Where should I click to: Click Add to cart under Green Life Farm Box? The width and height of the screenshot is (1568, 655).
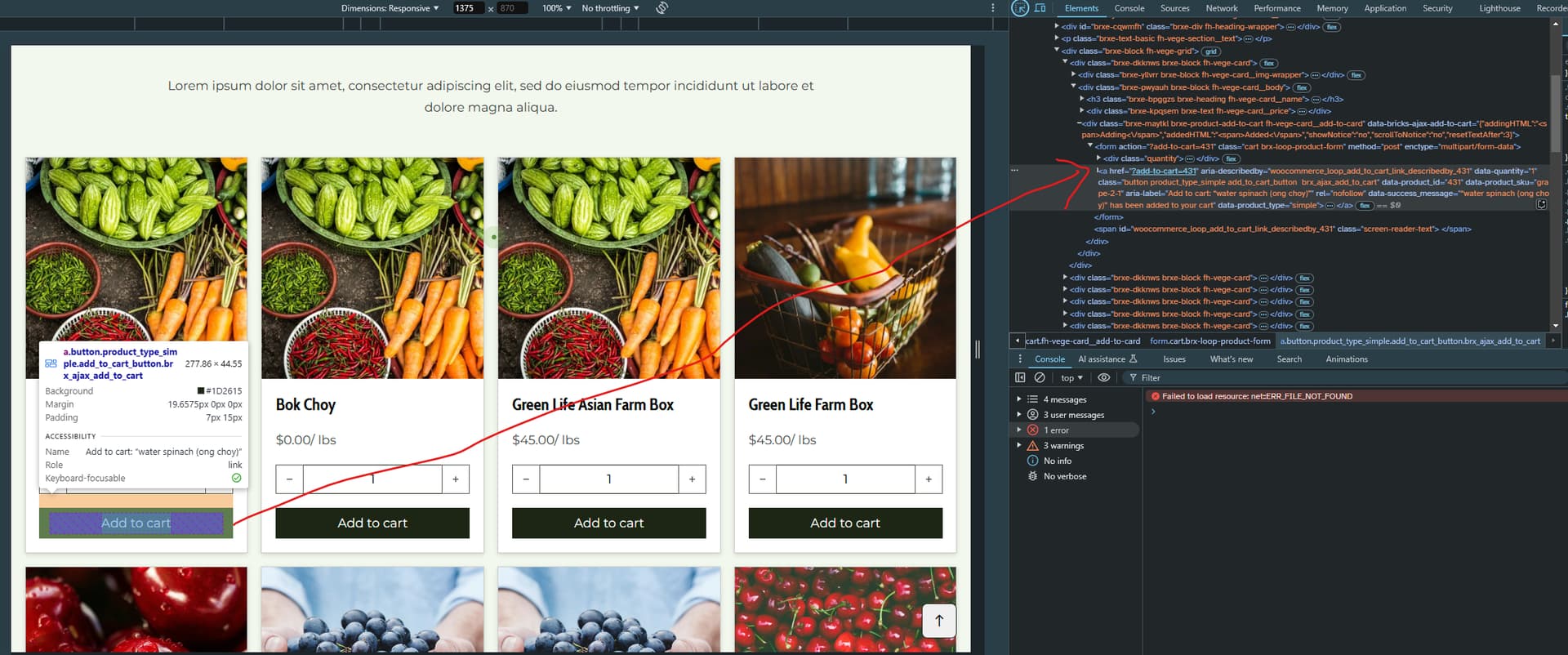click(845, 524)
